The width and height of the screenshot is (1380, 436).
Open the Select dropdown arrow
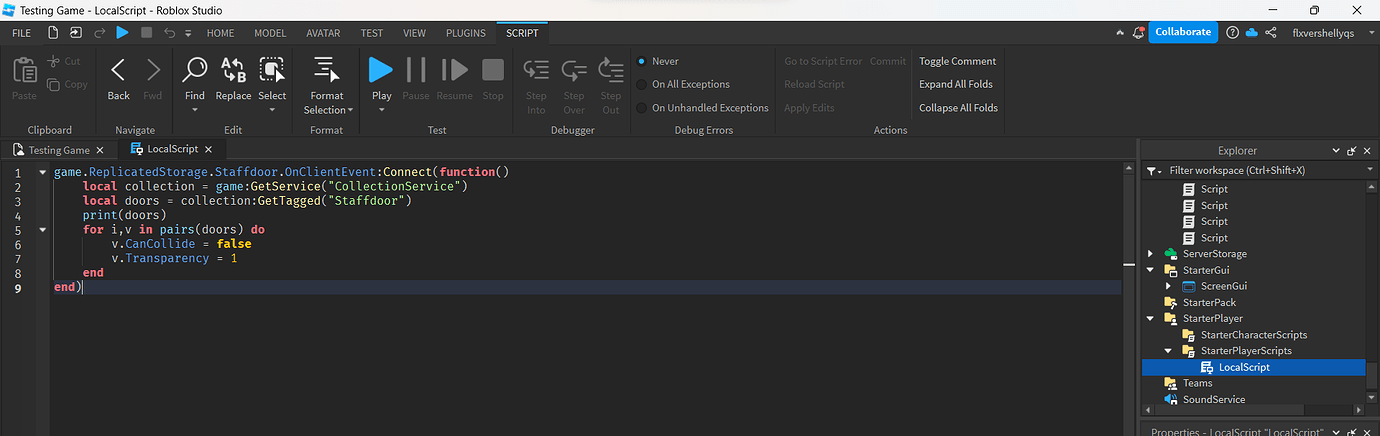pos(271,109)
